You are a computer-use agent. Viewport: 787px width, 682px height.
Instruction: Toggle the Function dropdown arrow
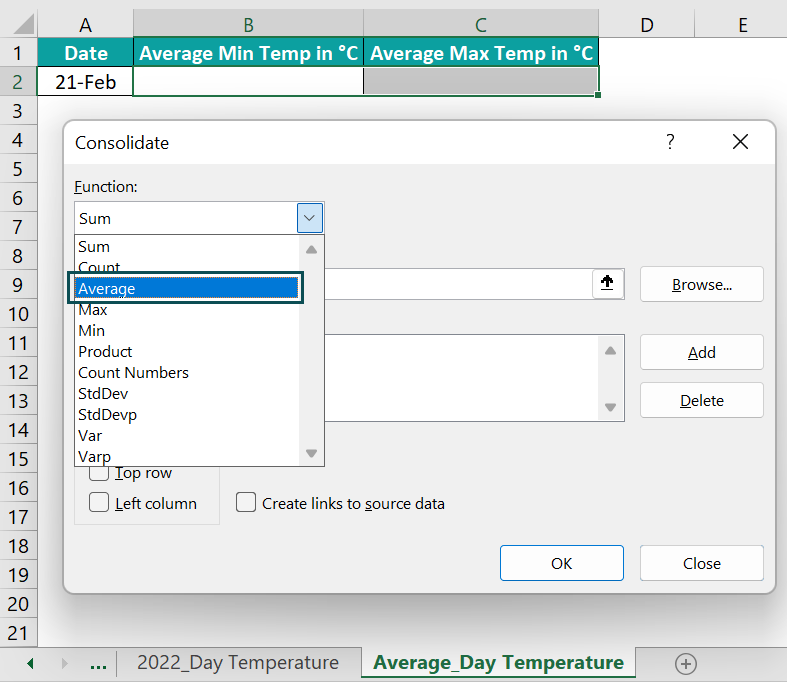(x=310, y=218)
